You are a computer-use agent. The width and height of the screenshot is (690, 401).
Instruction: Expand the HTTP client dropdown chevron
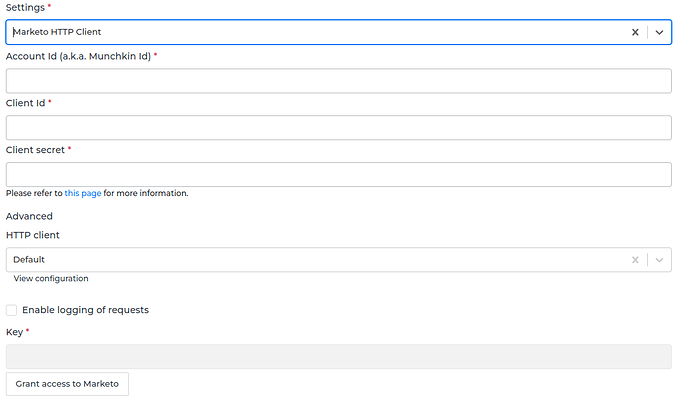tap(659, 260)
